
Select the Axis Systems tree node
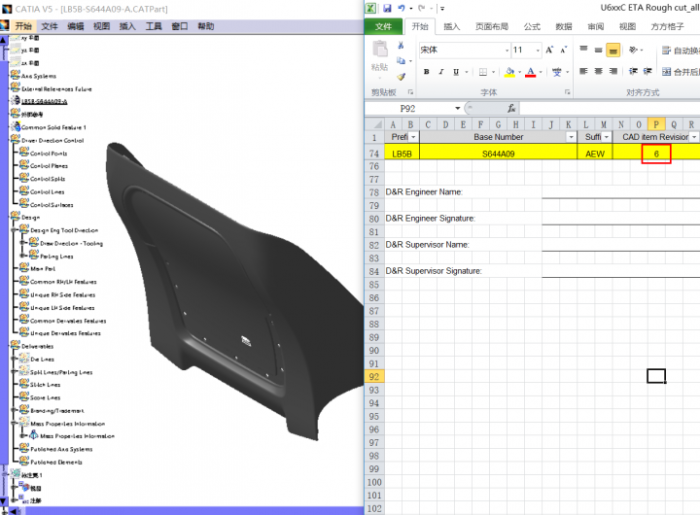pos(39,75)
